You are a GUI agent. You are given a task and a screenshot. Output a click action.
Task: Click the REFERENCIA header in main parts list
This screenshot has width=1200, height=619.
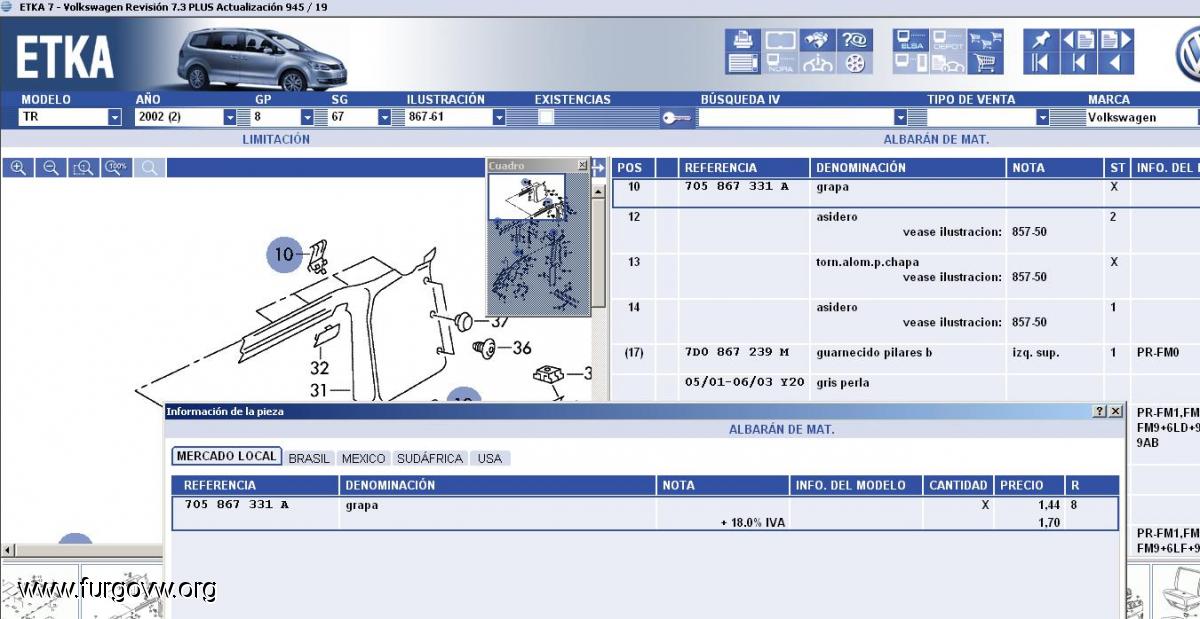click(744, 168)
